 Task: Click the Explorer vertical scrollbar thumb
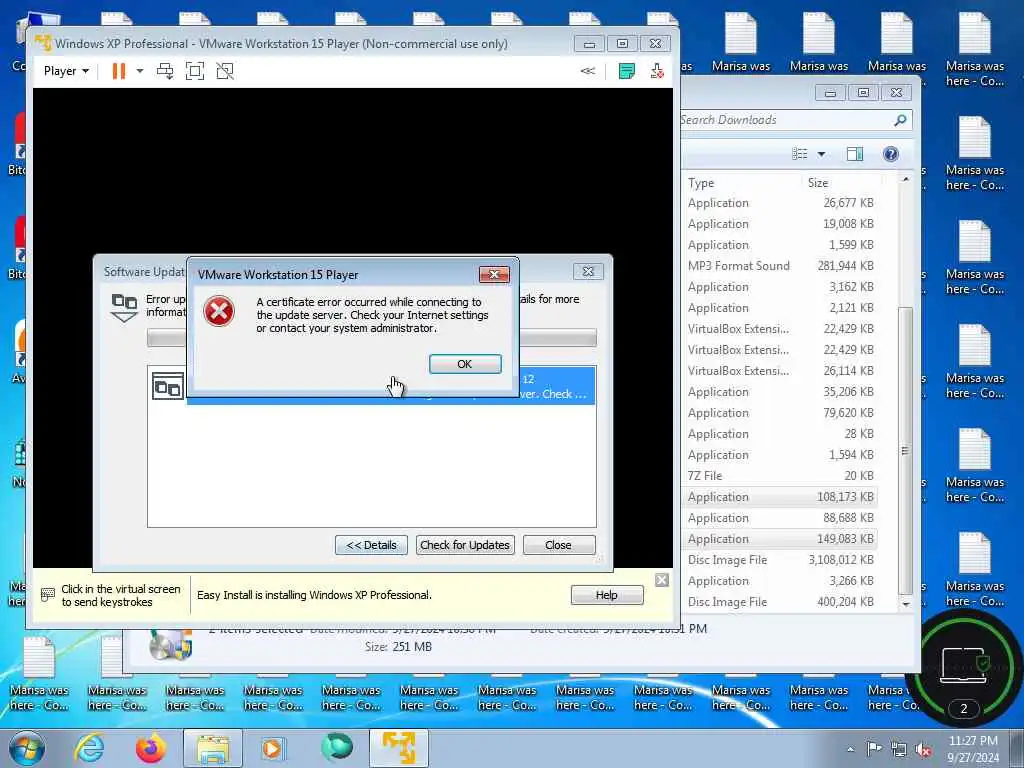[x=905, y=451]
